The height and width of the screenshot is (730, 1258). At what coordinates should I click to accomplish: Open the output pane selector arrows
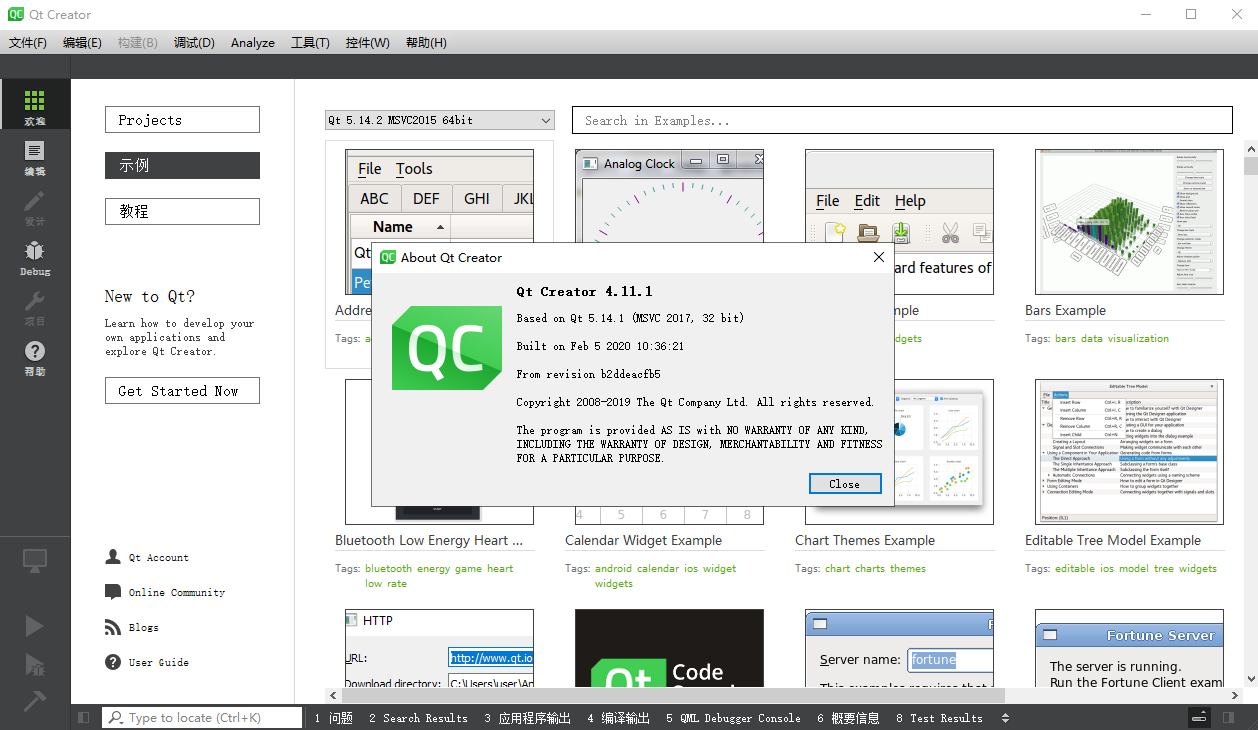(x=1005, y=718)
